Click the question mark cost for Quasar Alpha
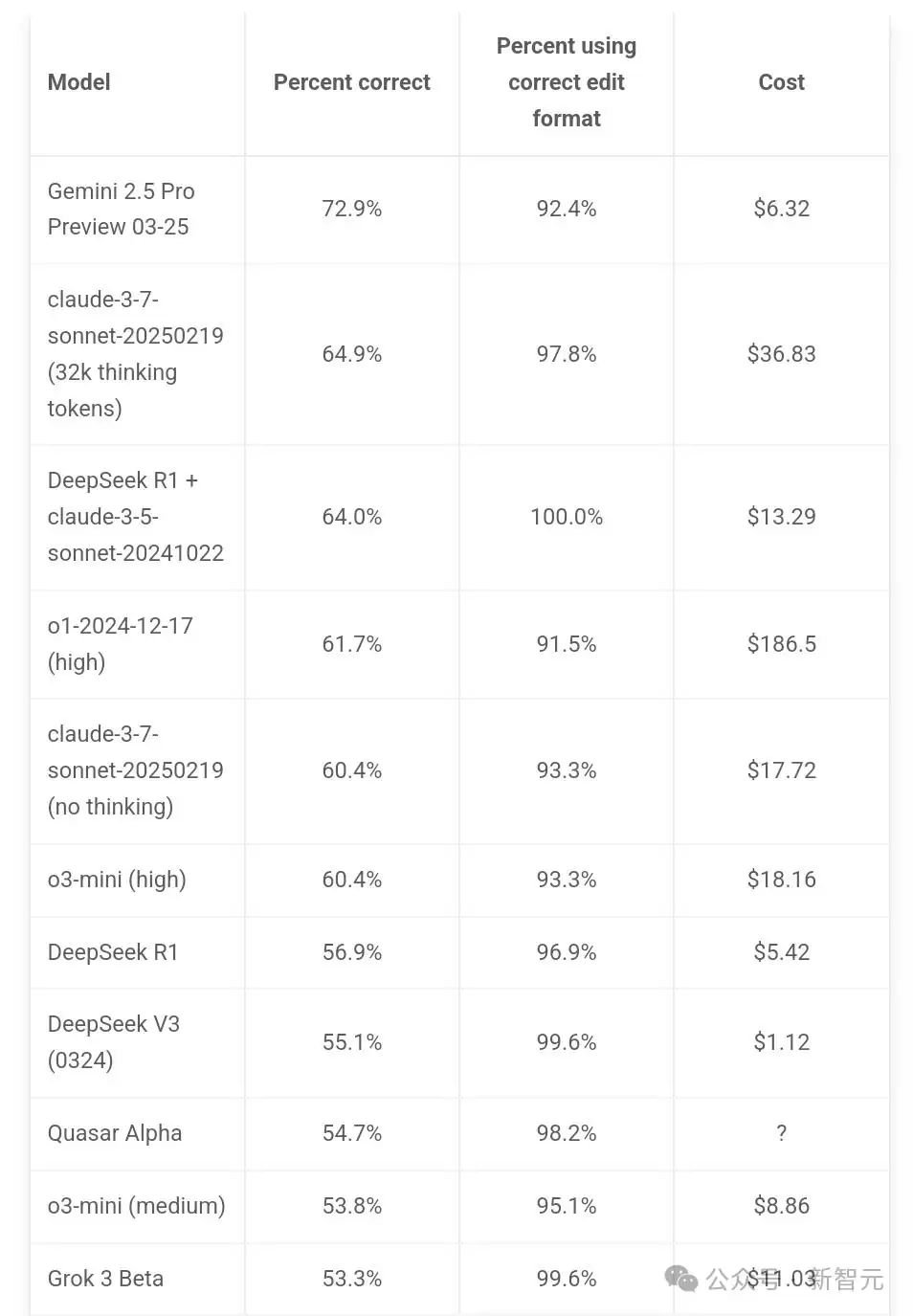The height and width of the screenshot is (1316, 913). click(x=782, y=1133)
